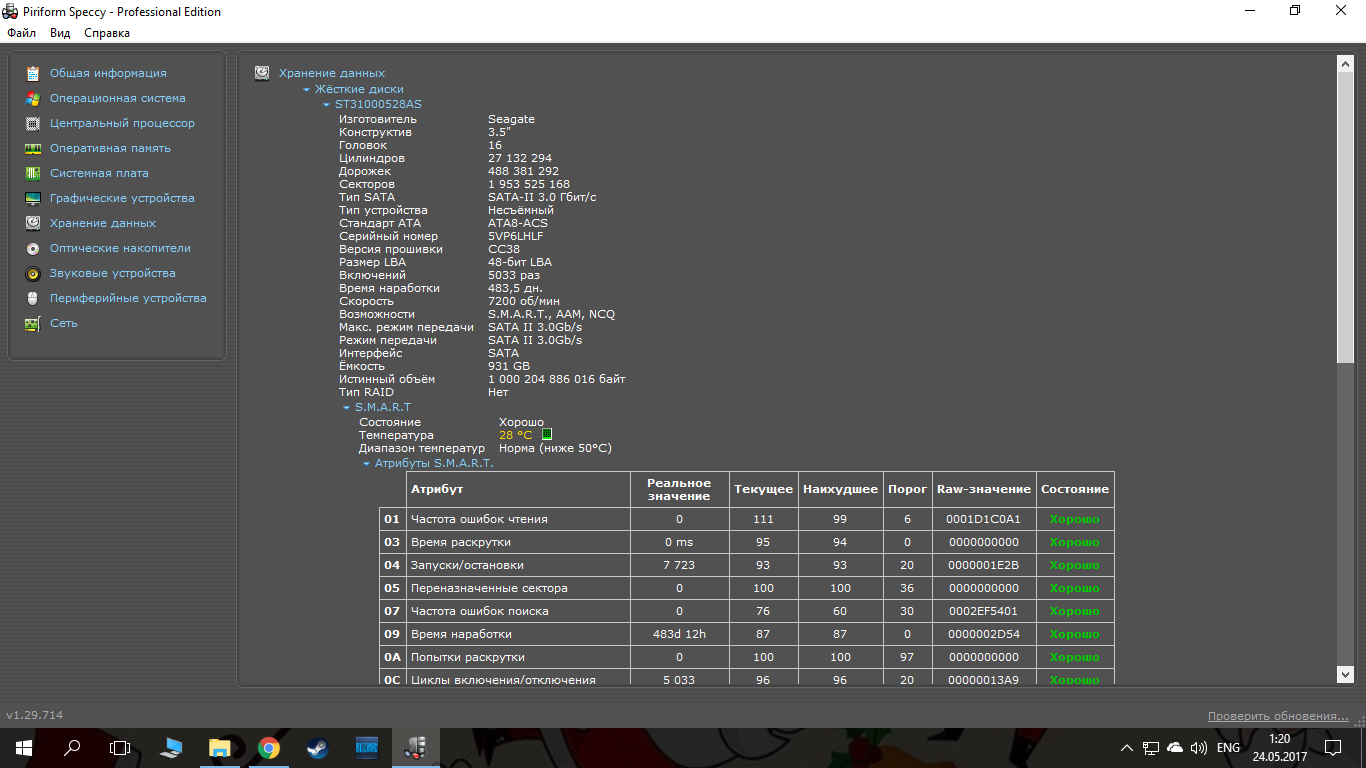Viewport: 1366px width, 768px height.
Task: Open the clock showing 1:20 24.05.2017
Action: [1279, 747]
